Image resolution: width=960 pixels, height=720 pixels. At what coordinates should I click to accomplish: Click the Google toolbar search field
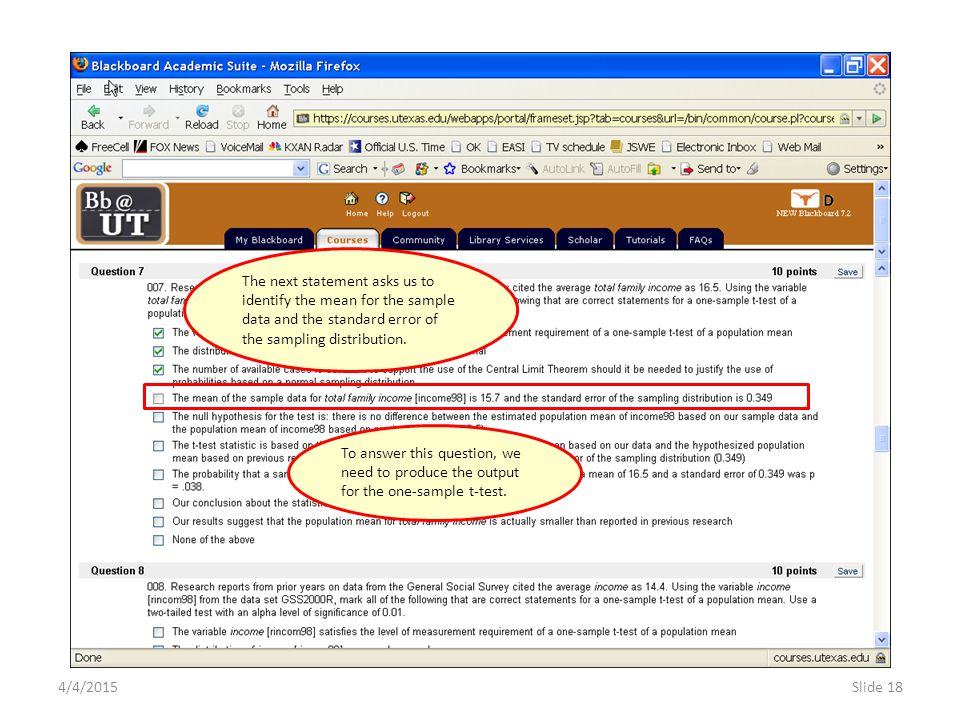click(209, 168)
